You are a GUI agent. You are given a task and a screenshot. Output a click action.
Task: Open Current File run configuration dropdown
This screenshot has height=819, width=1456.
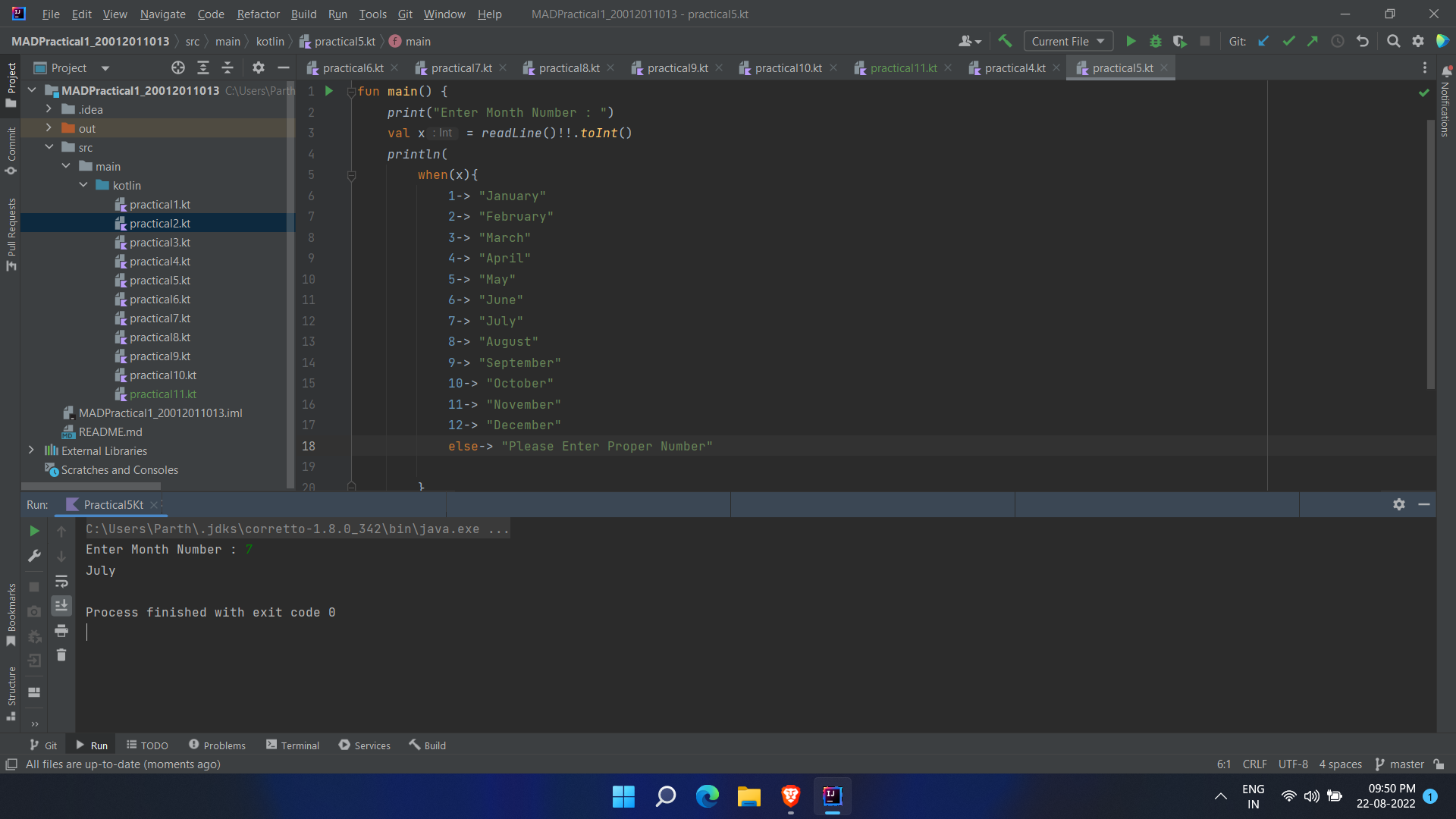click(x=1068, y=42)
